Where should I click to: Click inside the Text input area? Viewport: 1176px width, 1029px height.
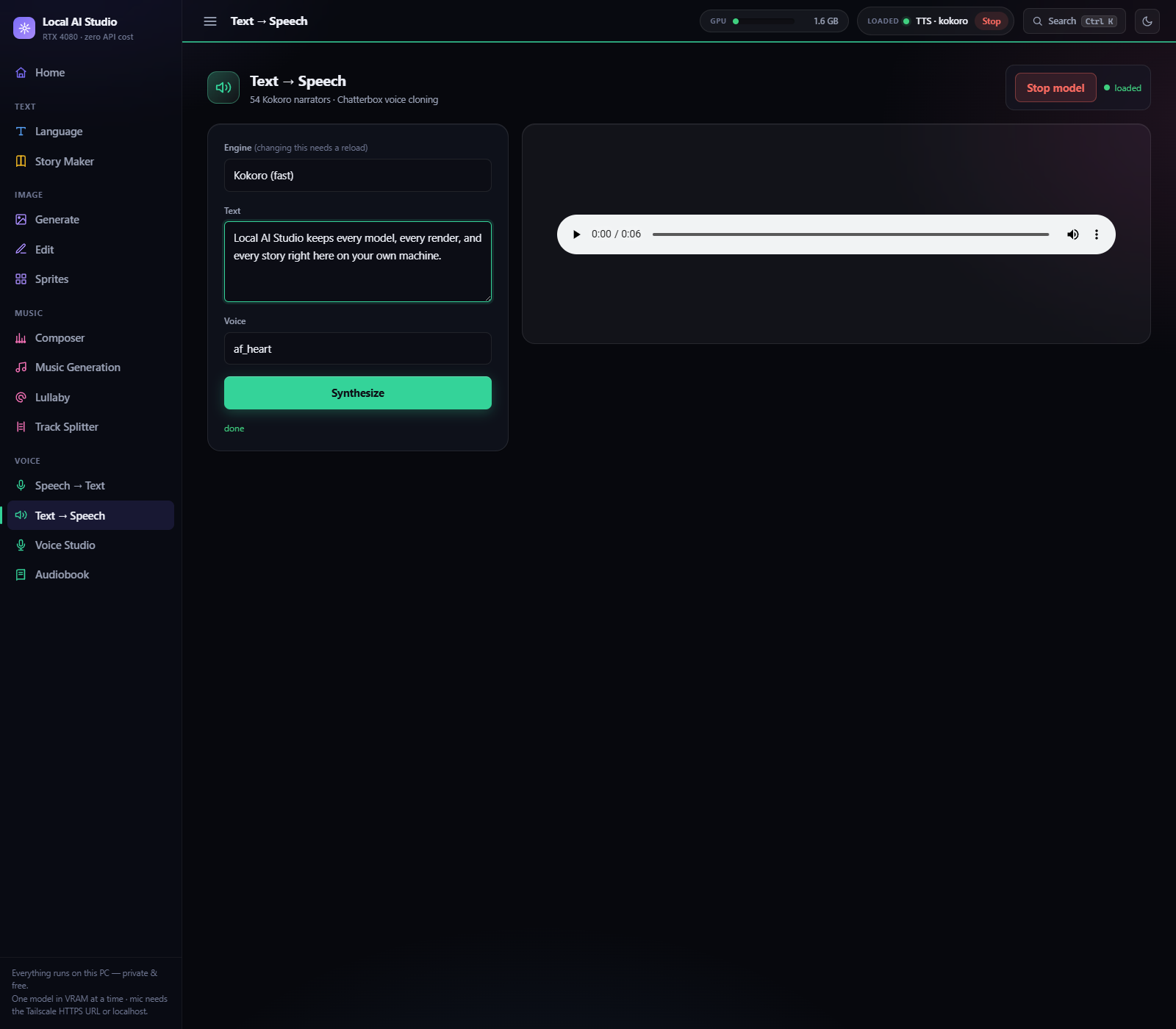click(358, 262)
